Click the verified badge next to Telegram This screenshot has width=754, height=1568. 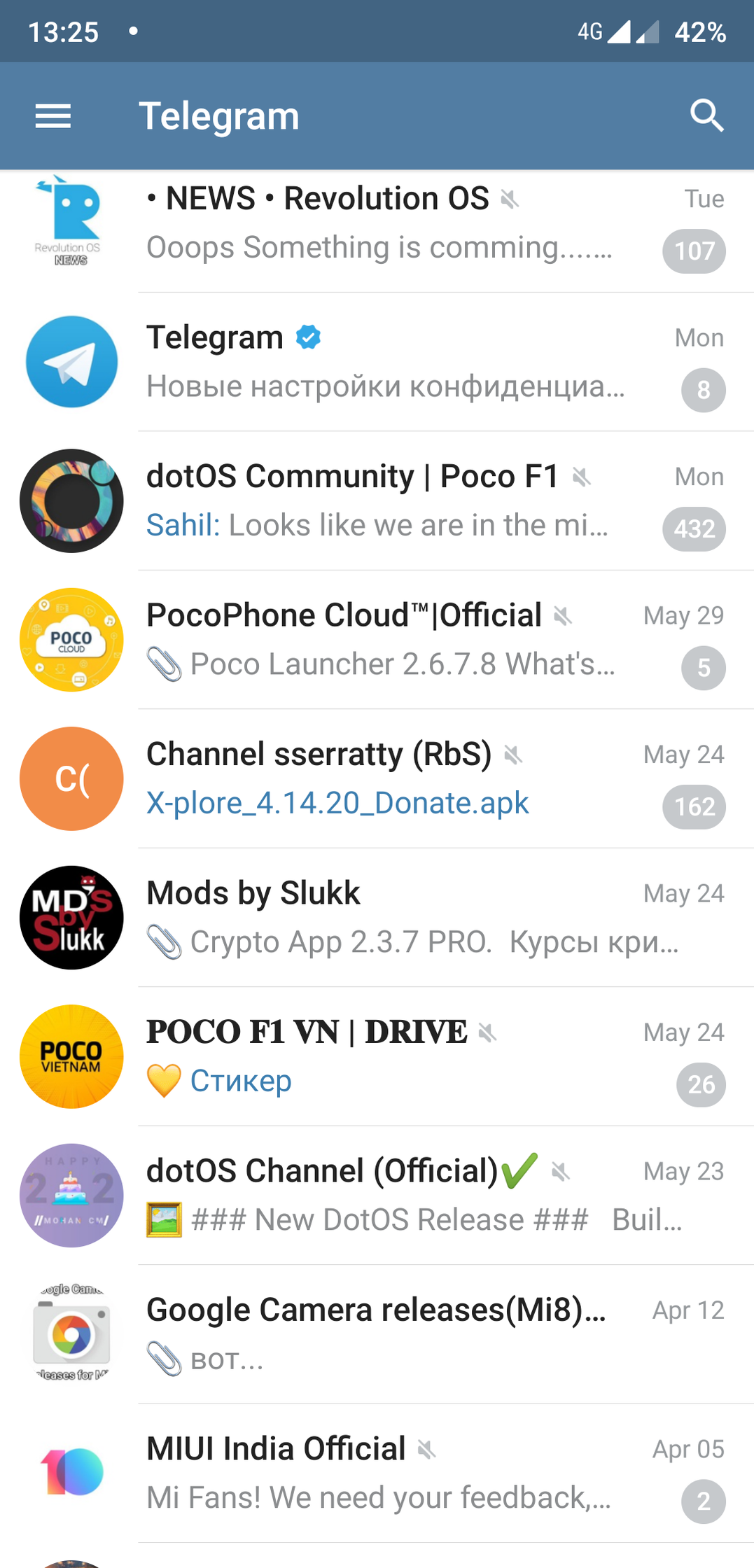point(308,337)
